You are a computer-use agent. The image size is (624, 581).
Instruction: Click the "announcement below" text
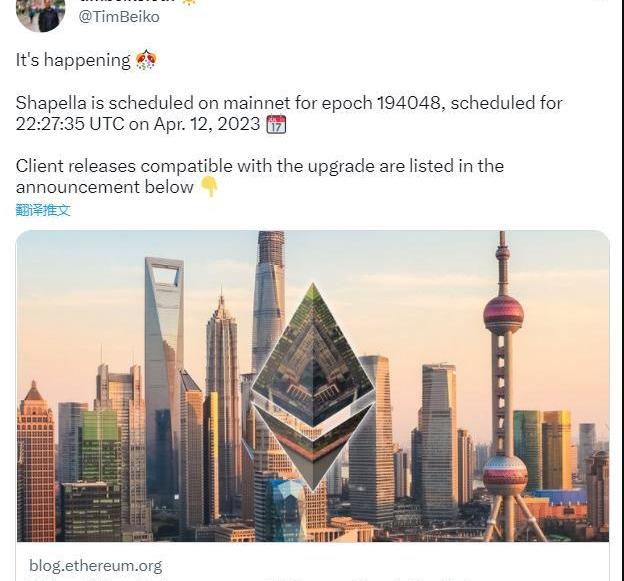point(105,187)
